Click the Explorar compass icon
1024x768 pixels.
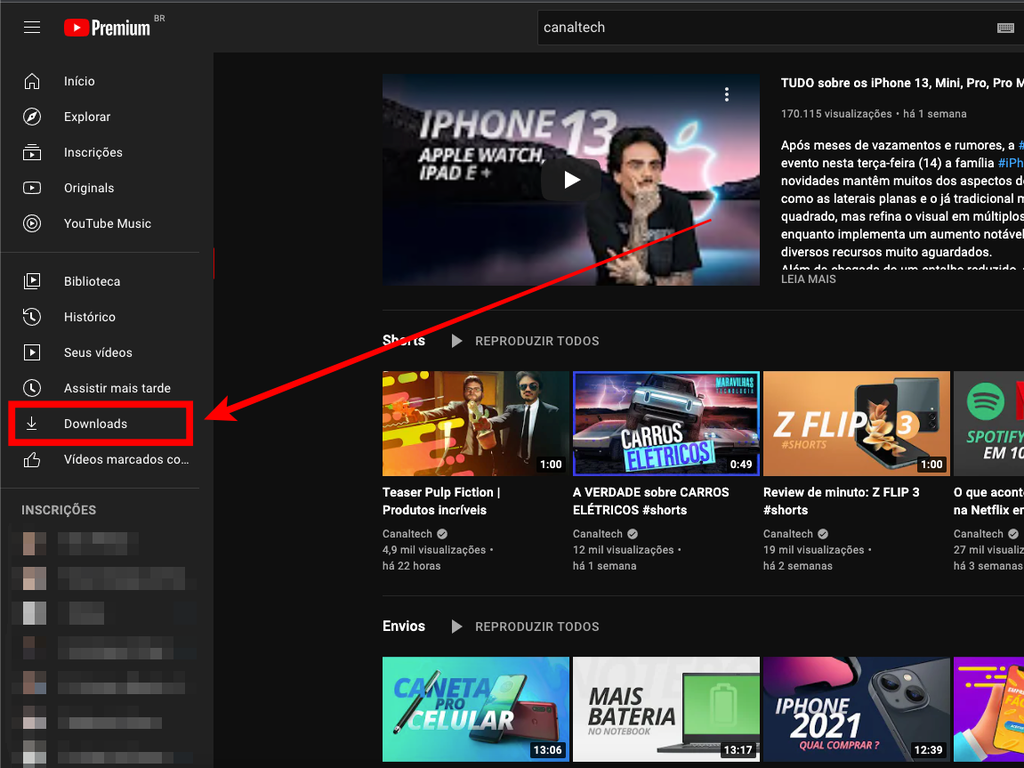point(32,117)
